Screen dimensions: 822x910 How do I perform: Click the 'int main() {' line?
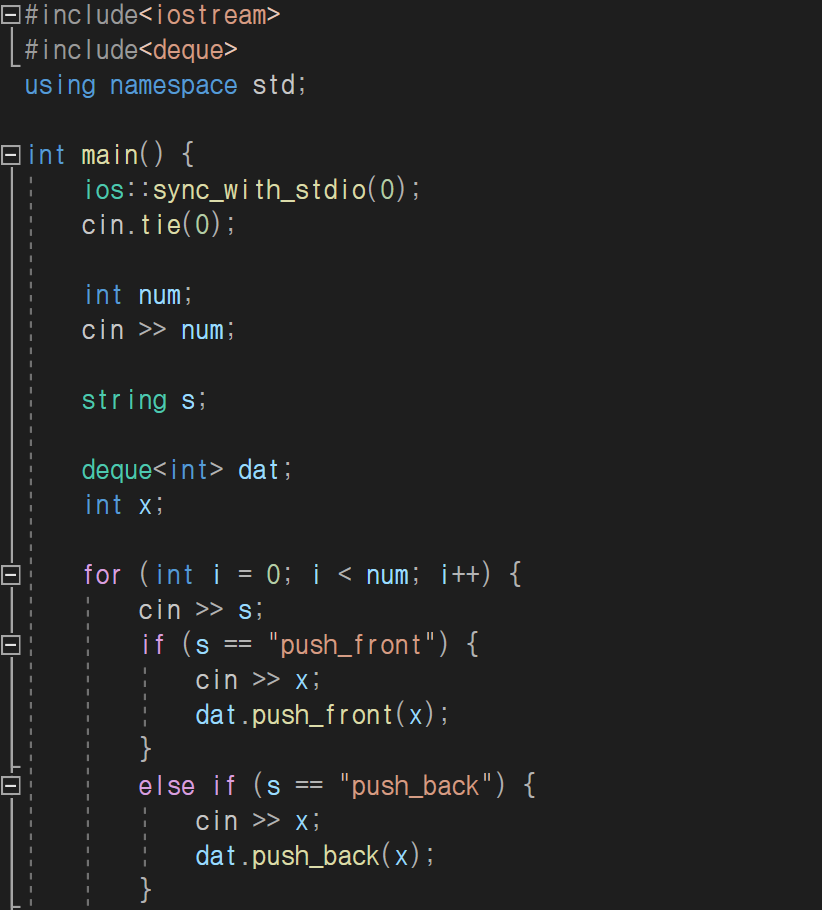click(110, 156)
